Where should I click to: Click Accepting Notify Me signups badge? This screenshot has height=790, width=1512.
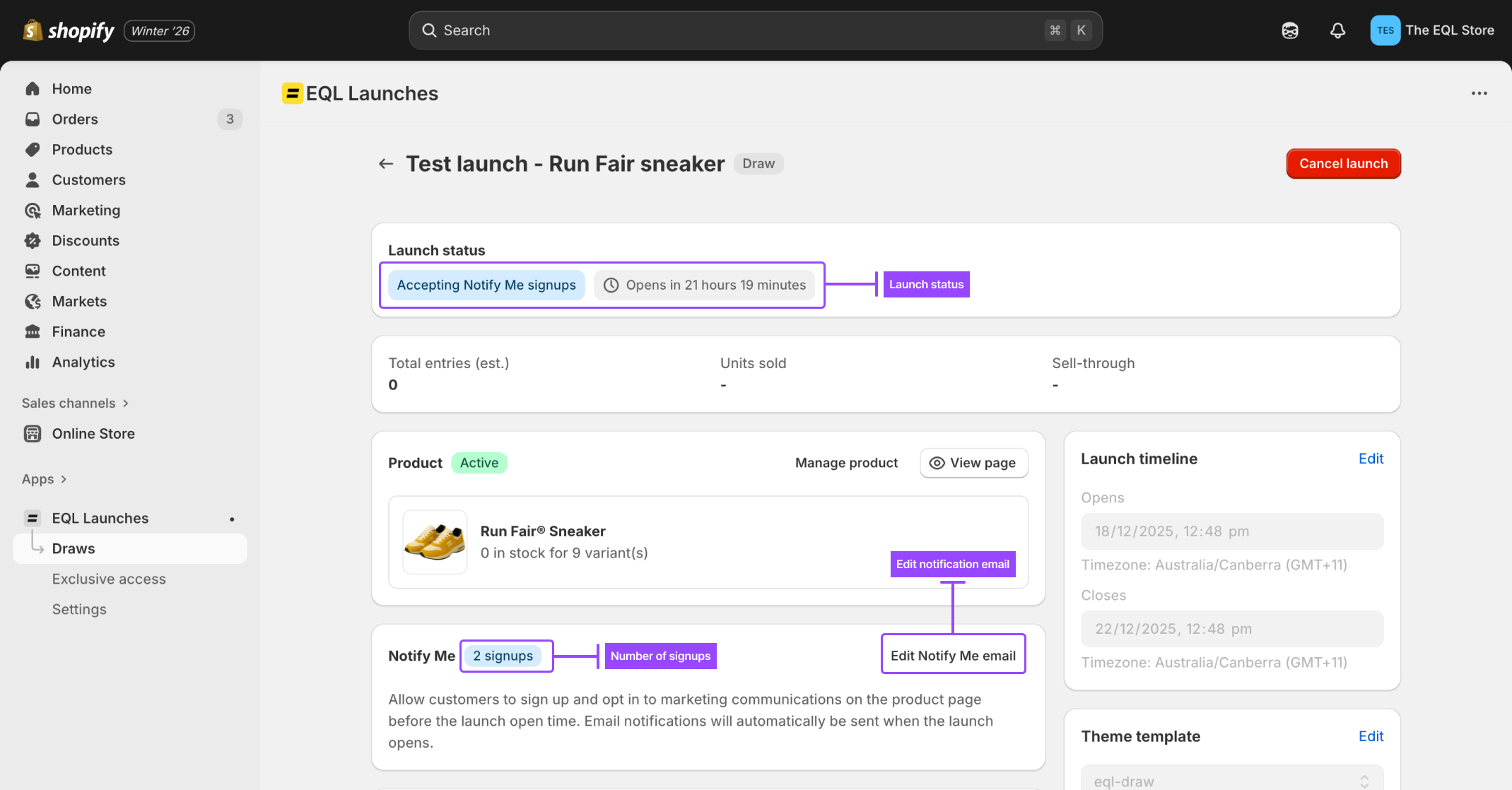(486, 285)
